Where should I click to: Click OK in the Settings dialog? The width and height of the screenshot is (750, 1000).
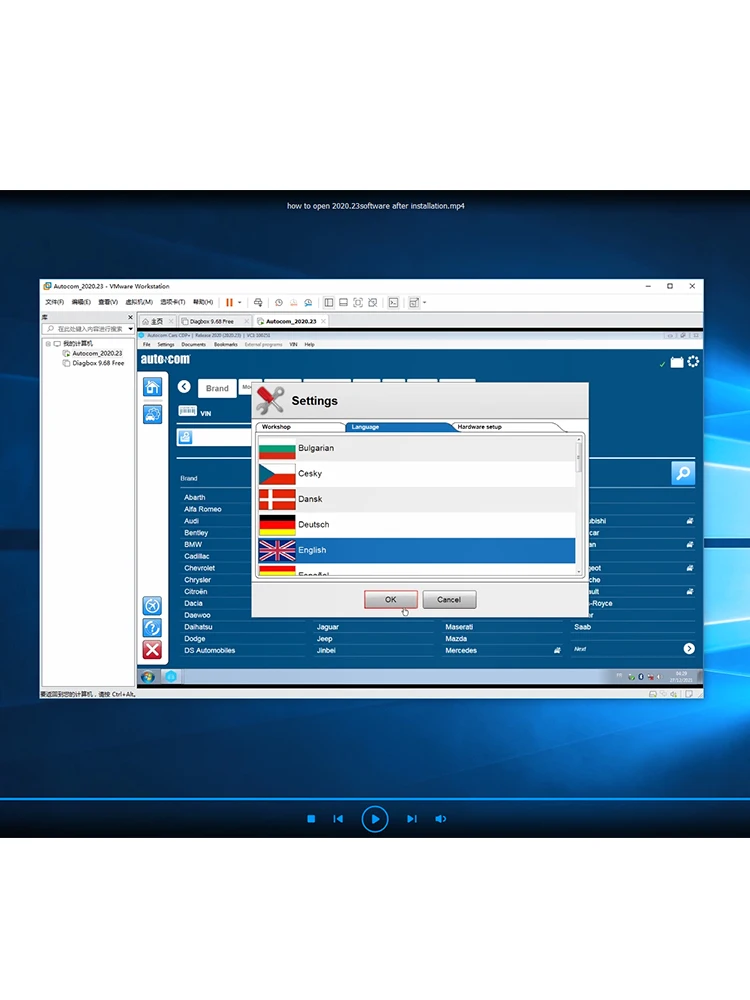[x=391, y=599]
